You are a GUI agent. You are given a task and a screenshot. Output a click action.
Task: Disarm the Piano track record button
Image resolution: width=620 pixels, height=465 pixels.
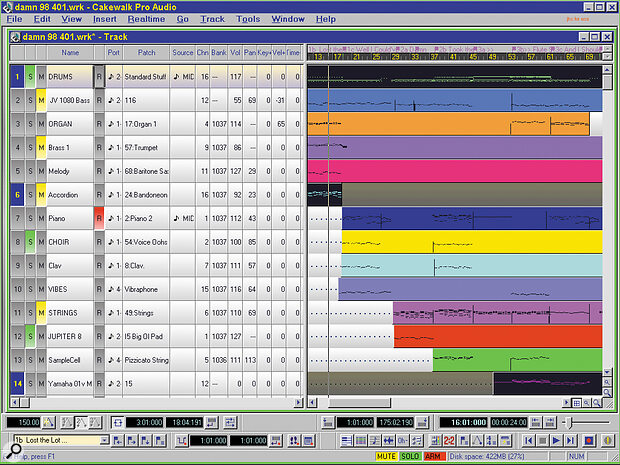coord(99,218)
